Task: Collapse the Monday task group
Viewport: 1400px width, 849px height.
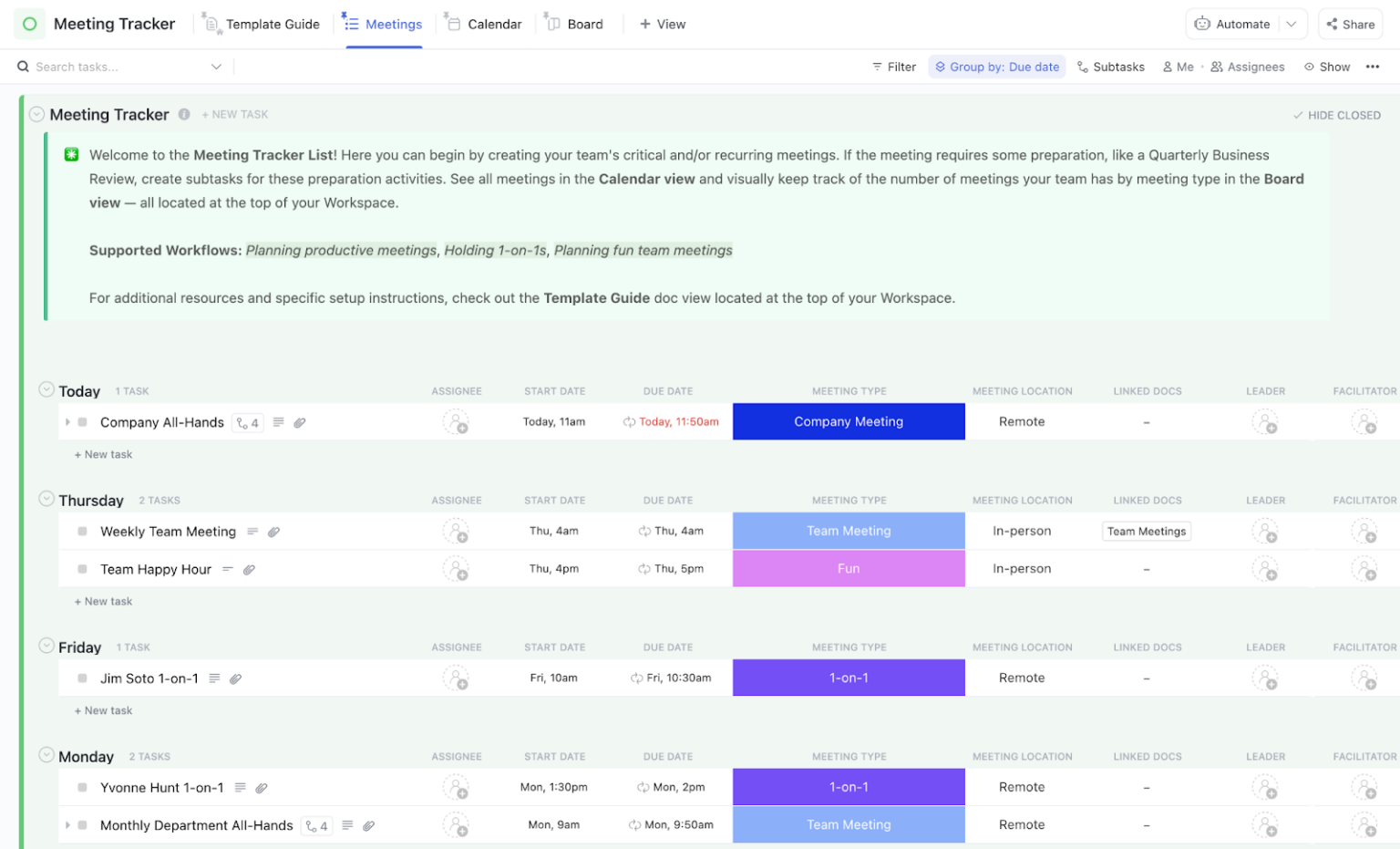Action: [46, 756]
